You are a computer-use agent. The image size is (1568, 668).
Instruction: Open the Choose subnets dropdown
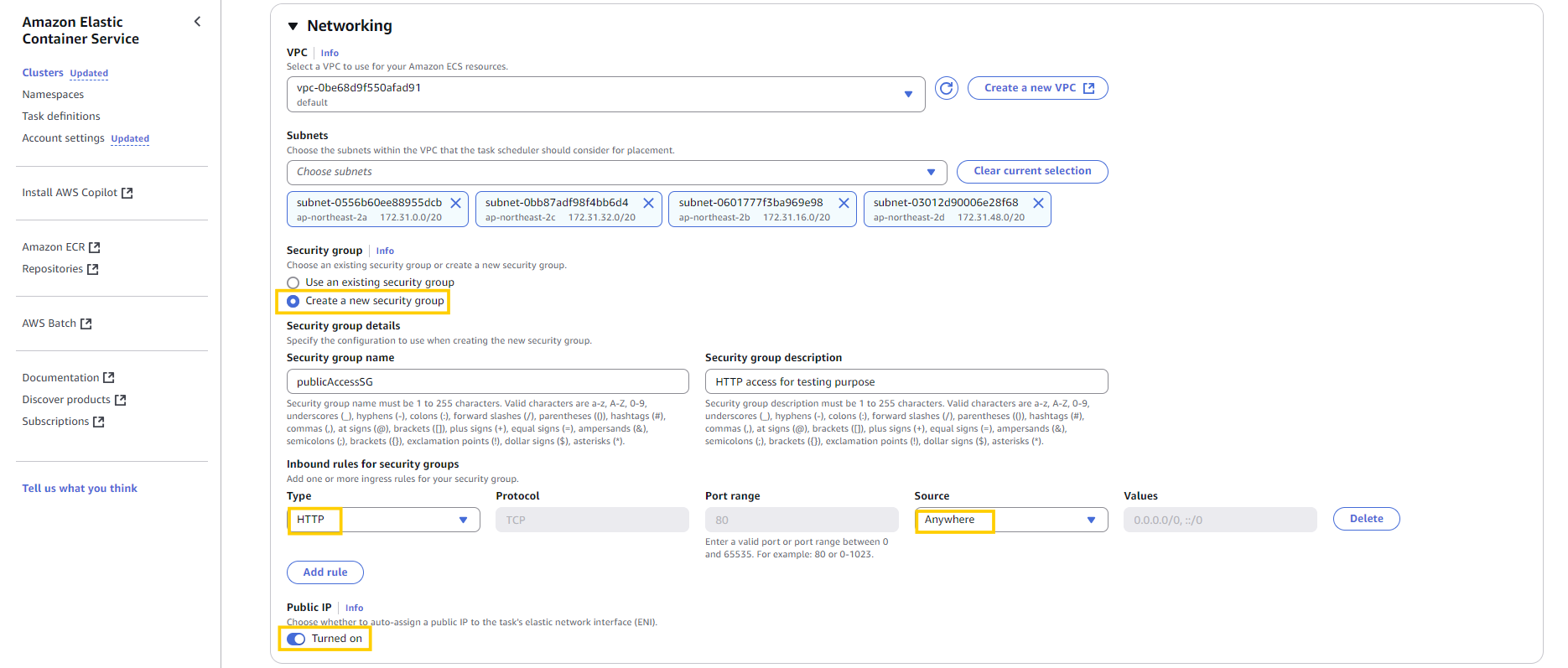pyautogui.click(x=616, y=172)
